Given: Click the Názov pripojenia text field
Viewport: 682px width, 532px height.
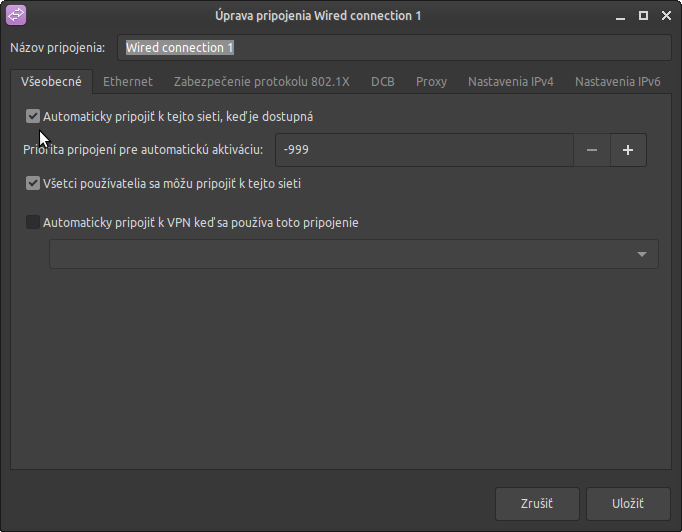Looking at the screenshot, I should (394, 48).
